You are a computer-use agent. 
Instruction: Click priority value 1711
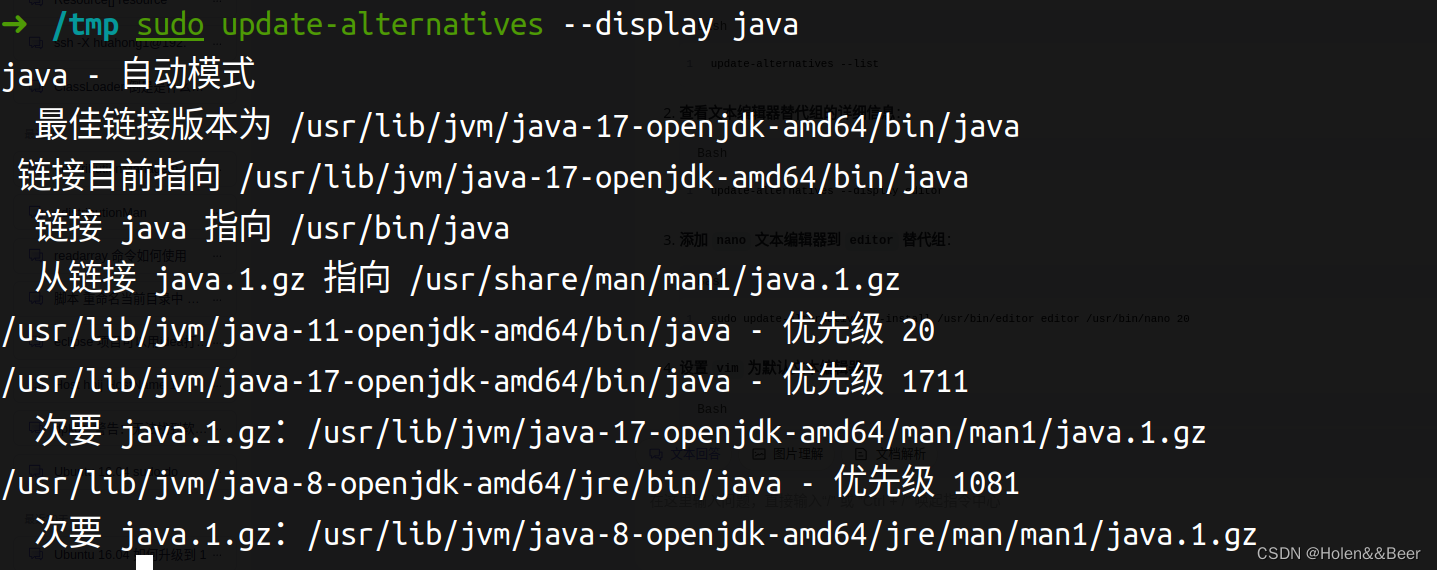[935, 382]
